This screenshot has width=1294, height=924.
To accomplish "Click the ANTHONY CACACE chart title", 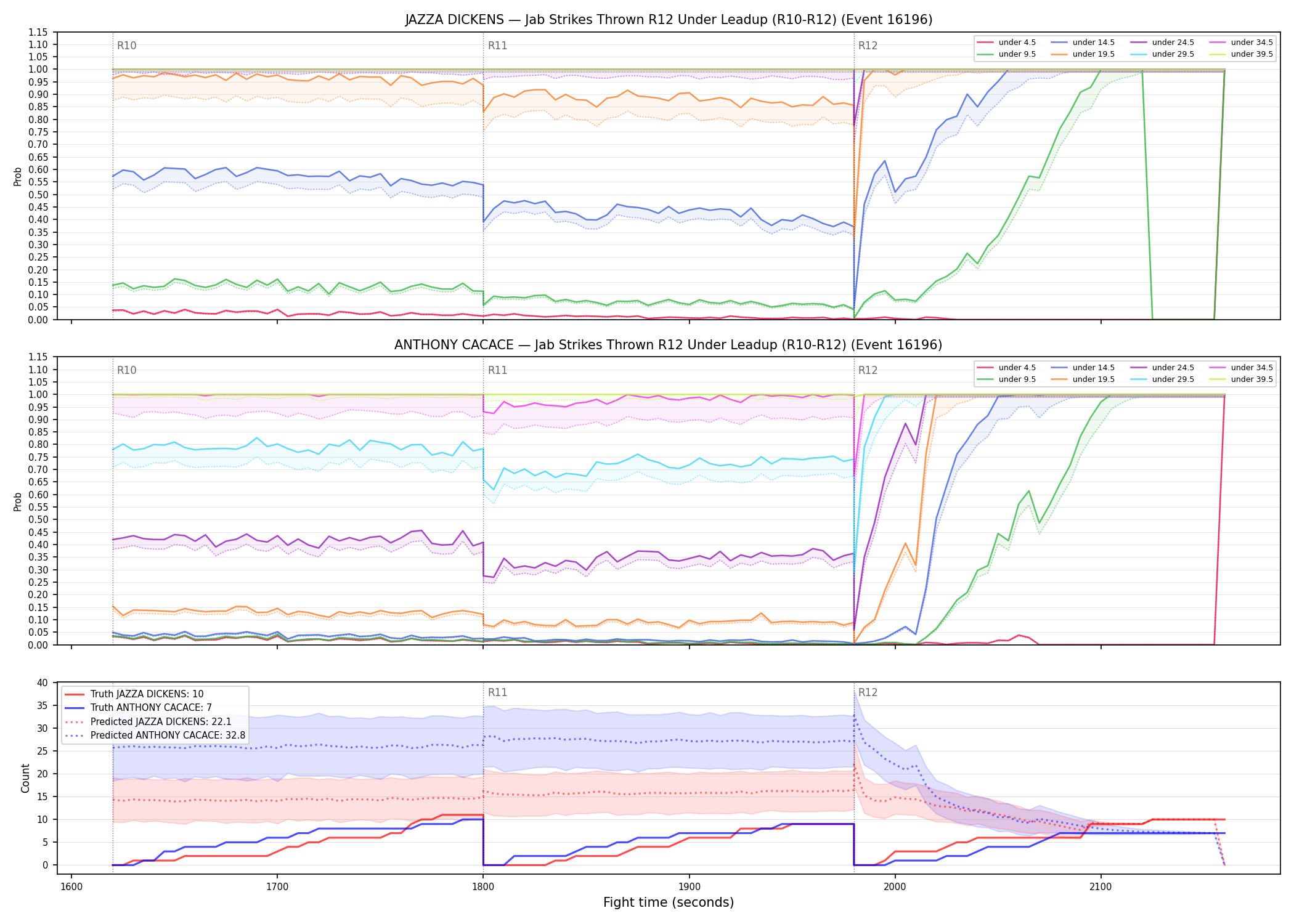I will (x=669, y=345).
